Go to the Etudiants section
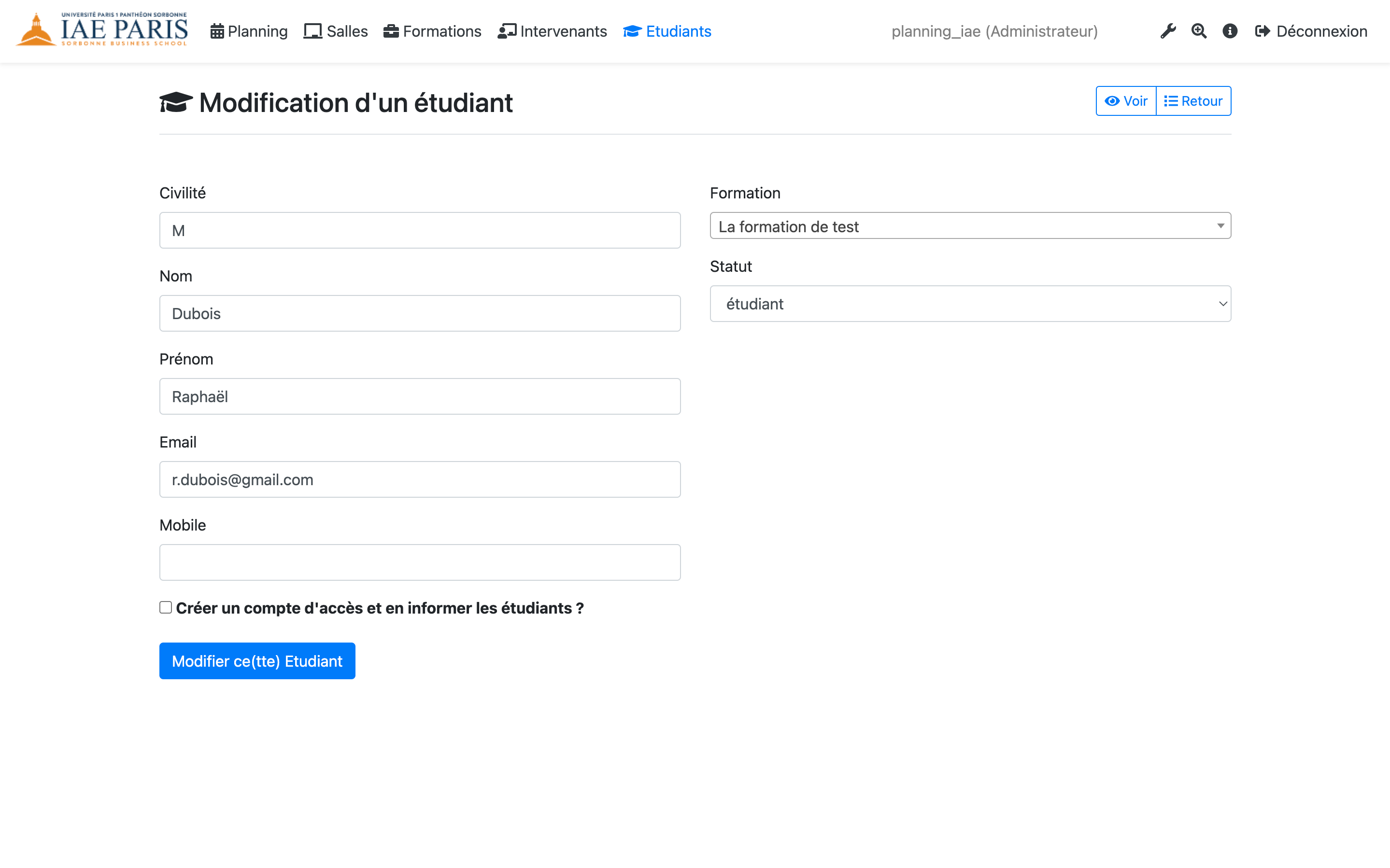 (667, 31)
